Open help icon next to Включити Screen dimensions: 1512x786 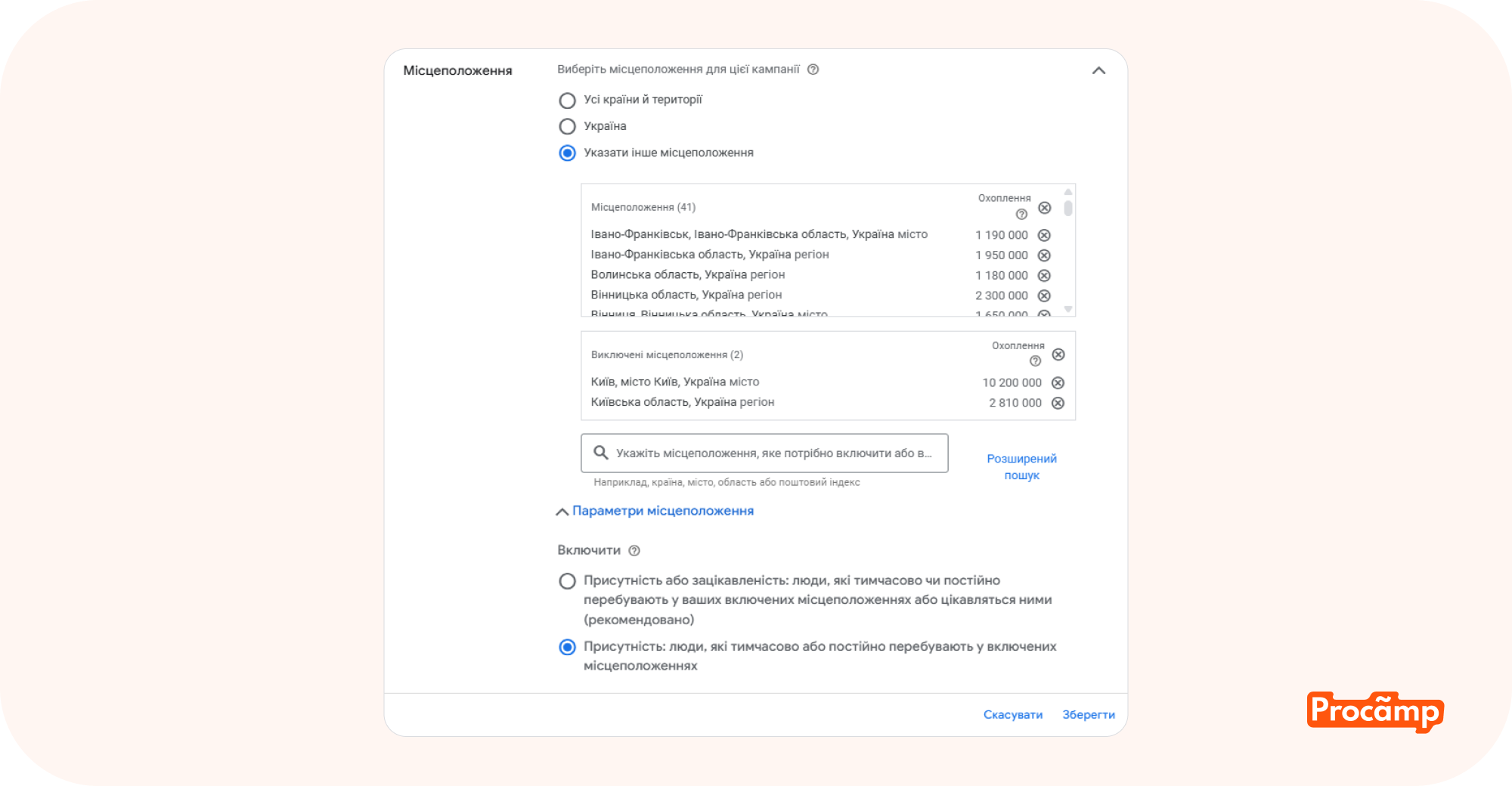634,551
